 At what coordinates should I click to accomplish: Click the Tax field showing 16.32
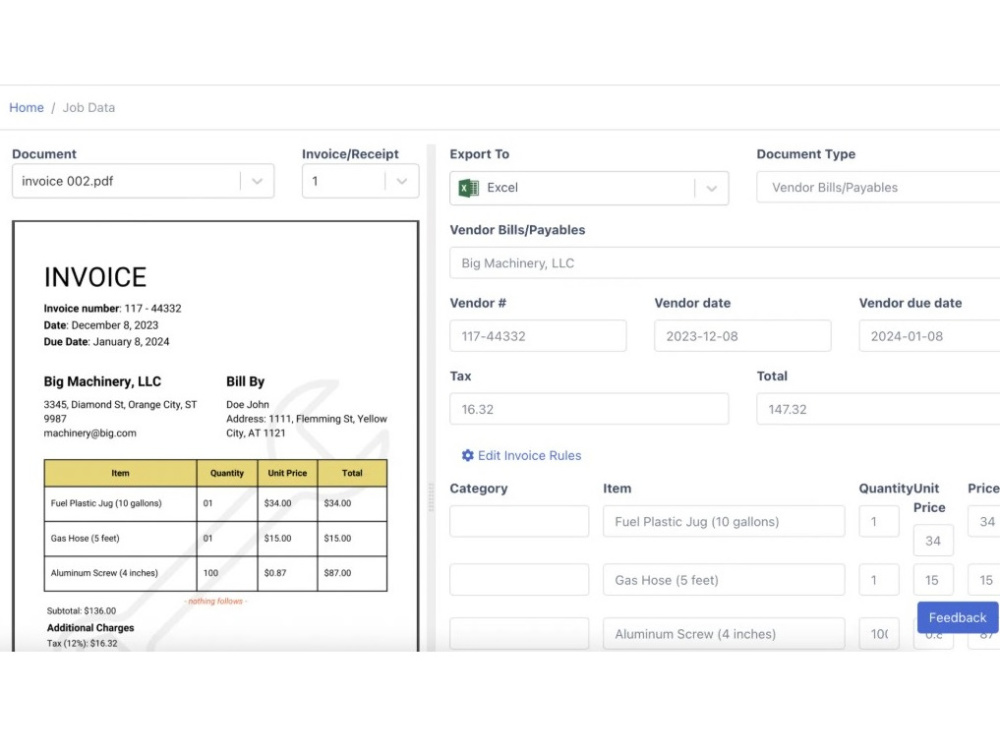[589, 409]
